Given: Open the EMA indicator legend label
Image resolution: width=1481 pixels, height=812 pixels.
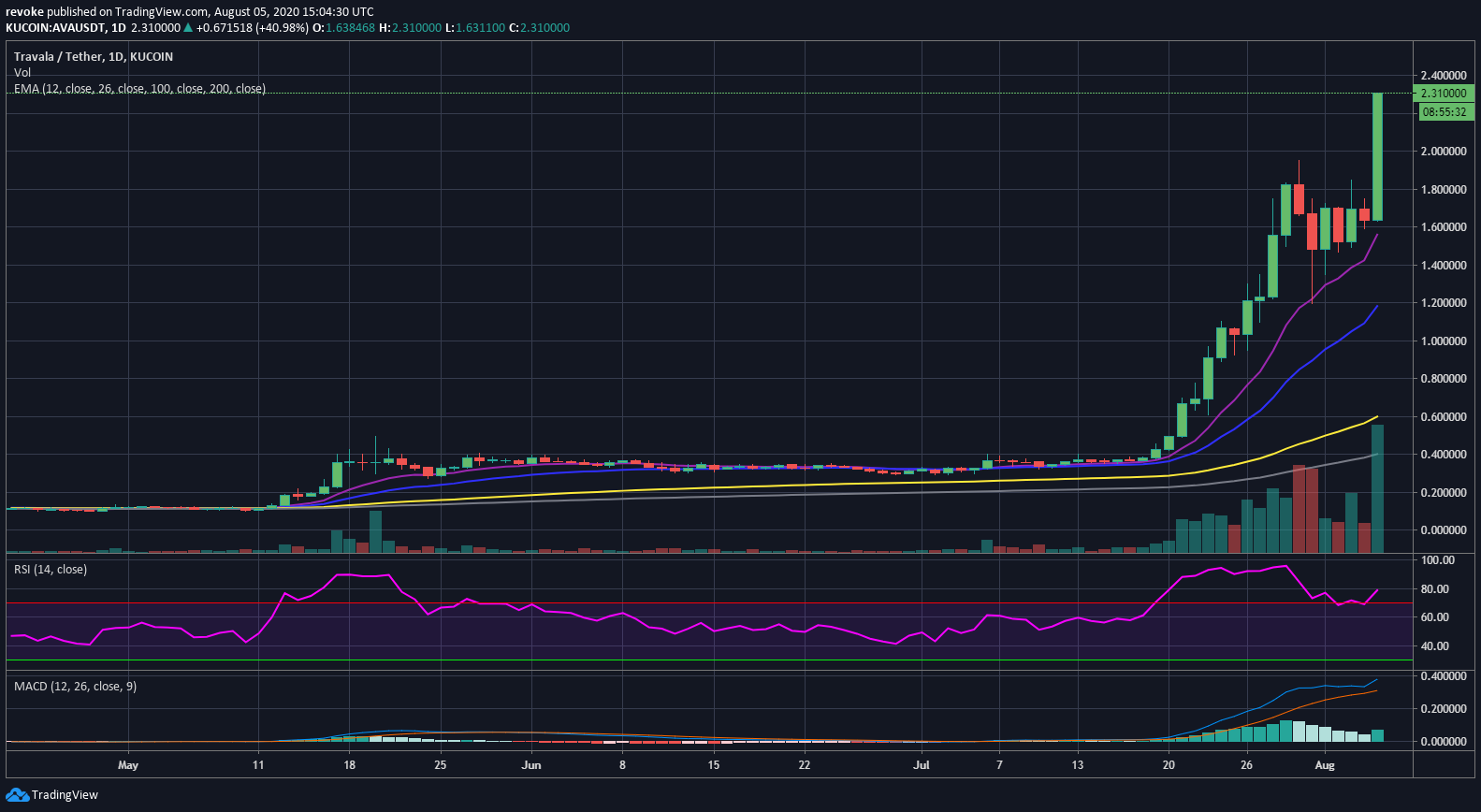Looking at the screenshot, I should [139, 89].
